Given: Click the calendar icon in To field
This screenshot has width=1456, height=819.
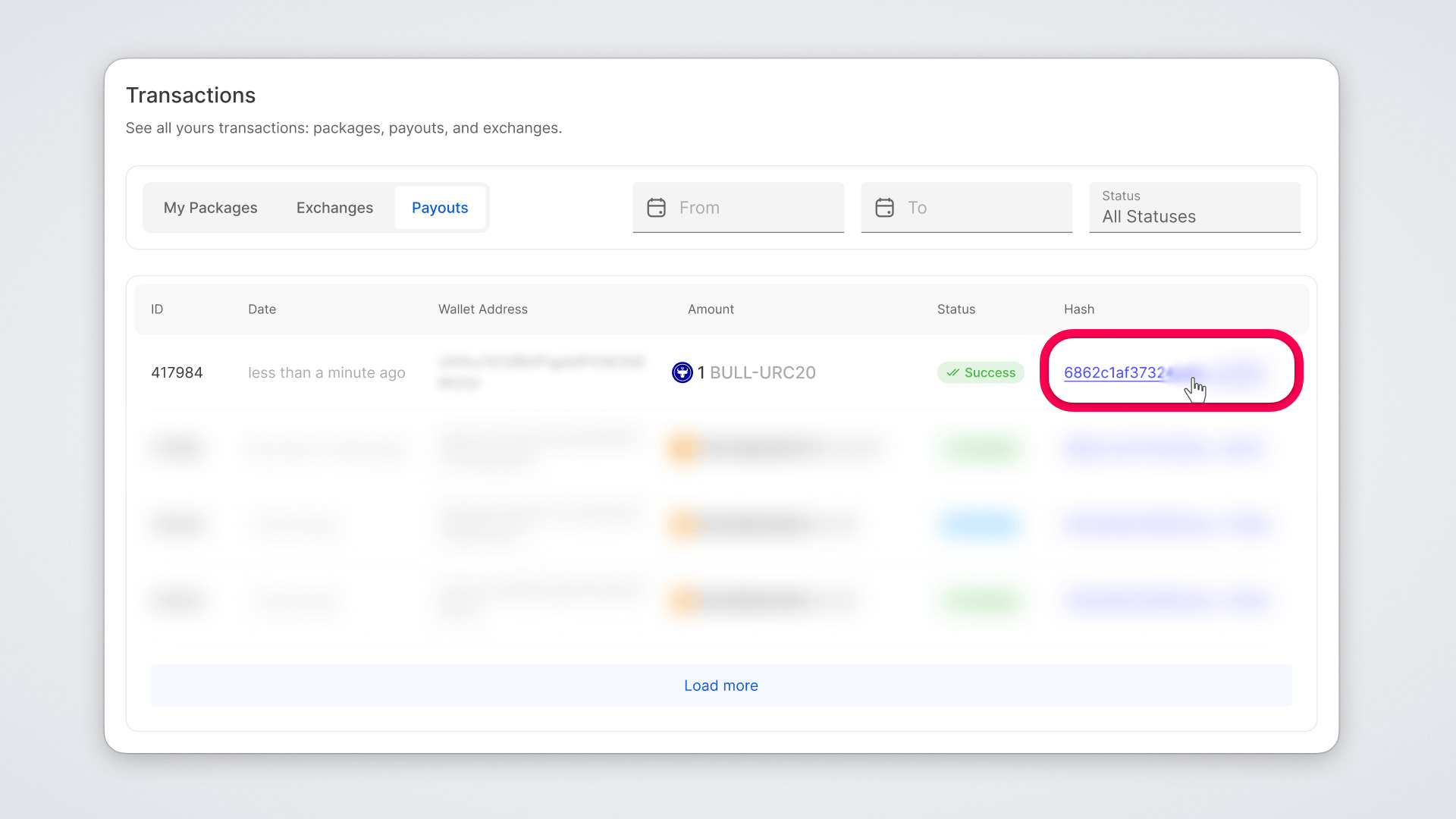Looking at the screenshot, I should pyautogui.click(x=884, y=208).
